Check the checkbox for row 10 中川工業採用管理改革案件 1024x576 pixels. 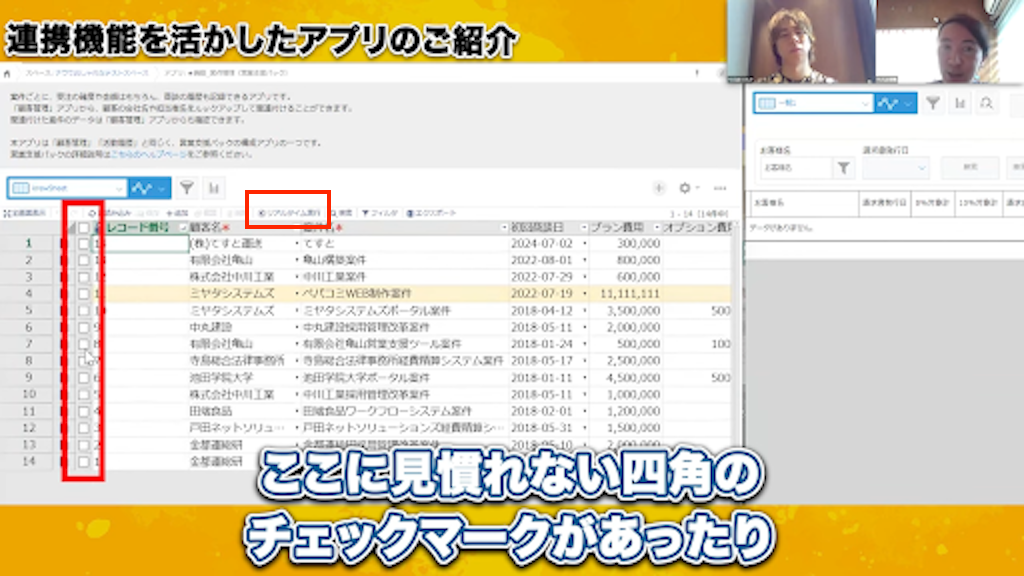coord(83,394)
